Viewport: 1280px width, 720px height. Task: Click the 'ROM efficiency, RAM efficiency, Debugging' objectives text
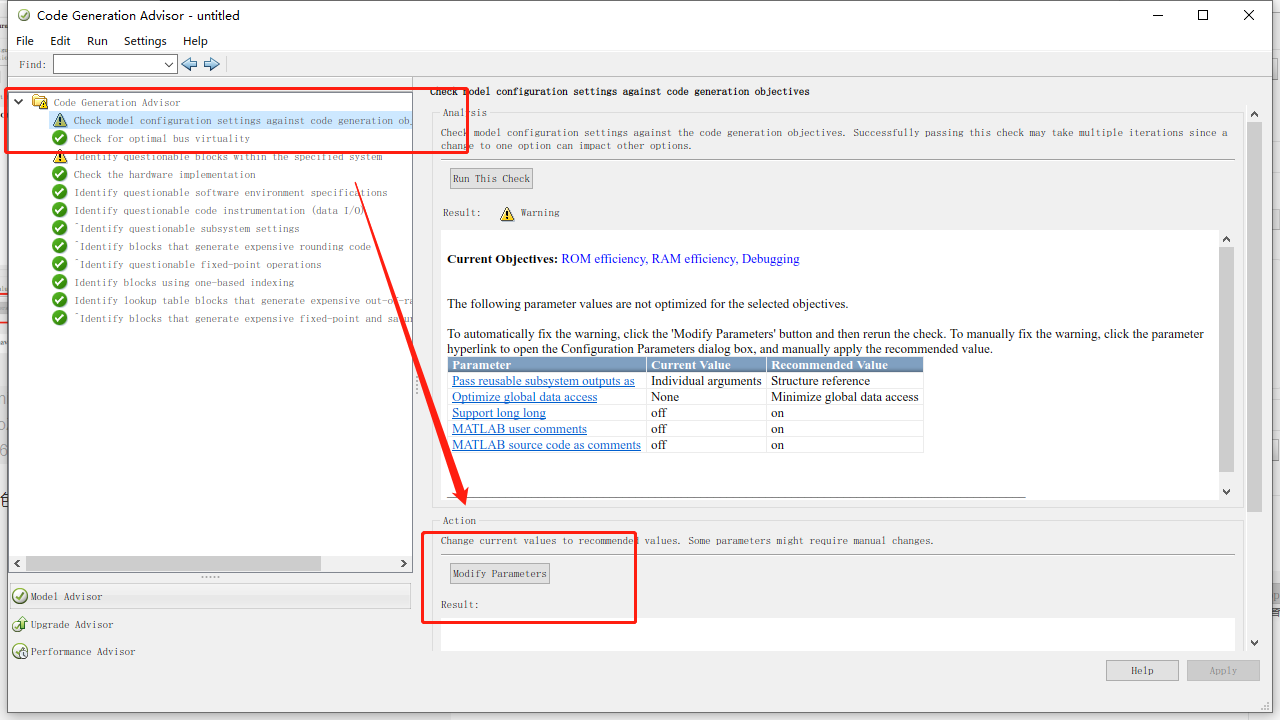tap(680, 259)
